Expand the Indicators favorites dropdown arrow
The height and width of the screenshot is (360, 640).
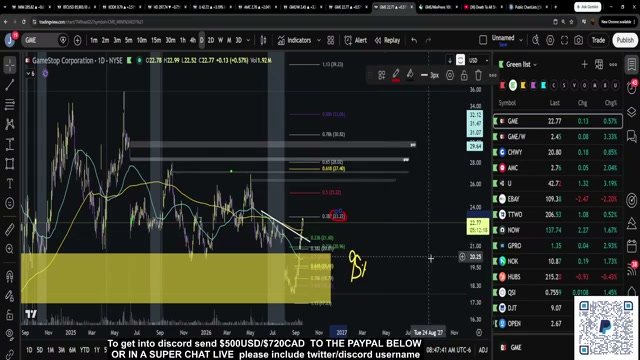pos(319,40)
